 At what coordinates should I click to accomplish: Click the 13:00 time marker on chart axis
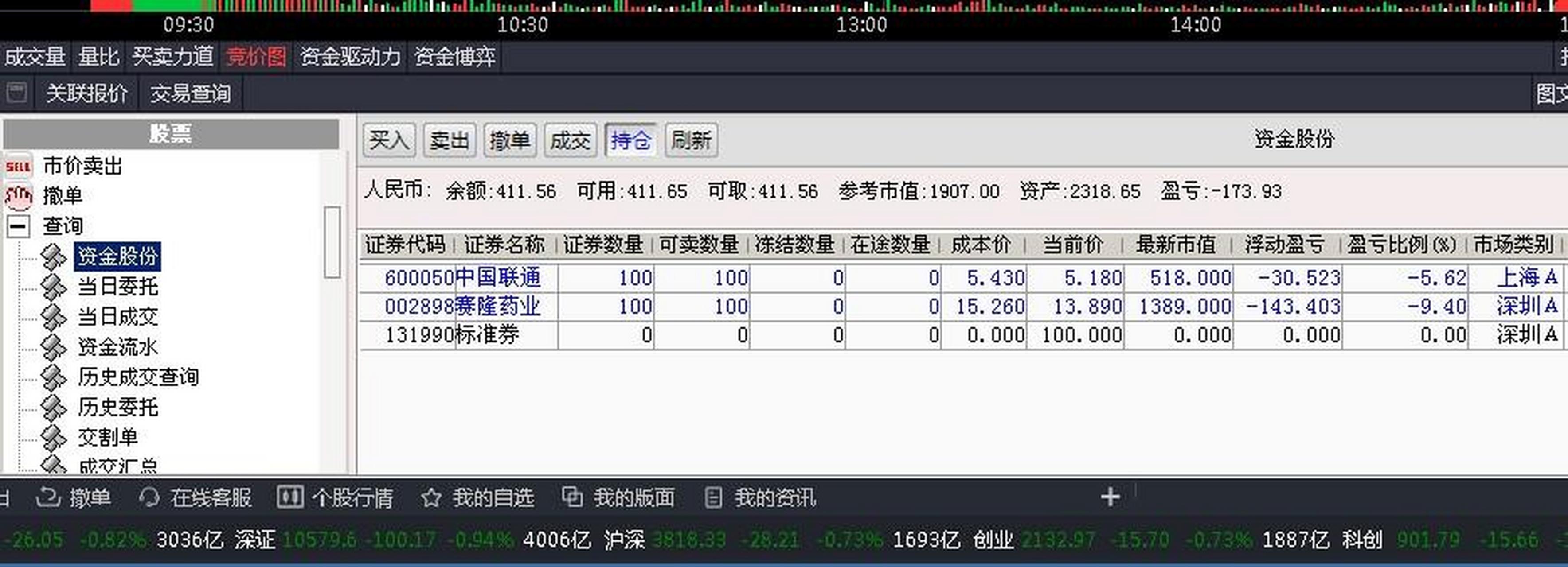pos(861,25)
